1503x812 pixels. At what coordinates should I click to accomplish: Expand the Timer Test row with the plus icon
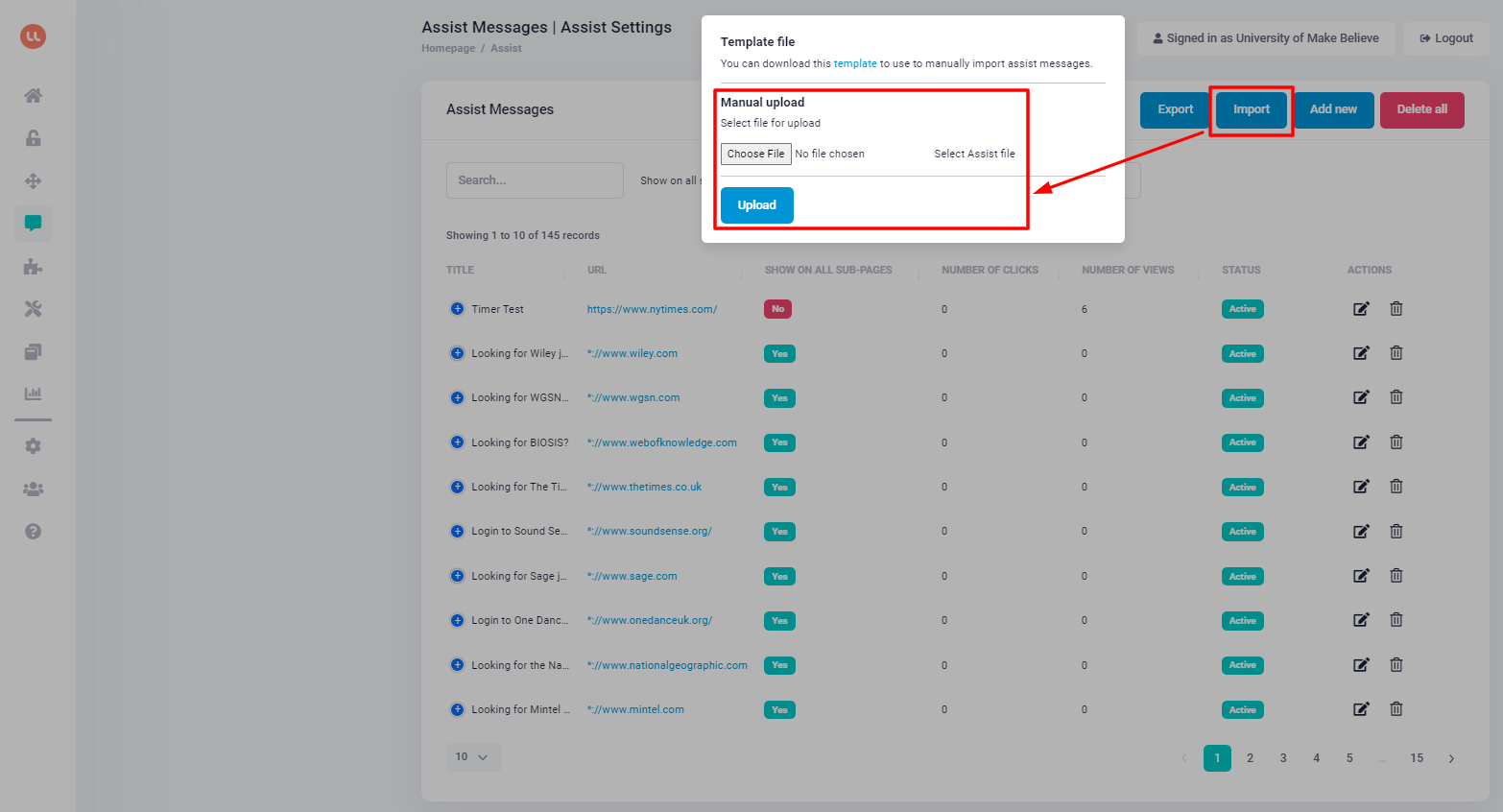pos(457,308)
